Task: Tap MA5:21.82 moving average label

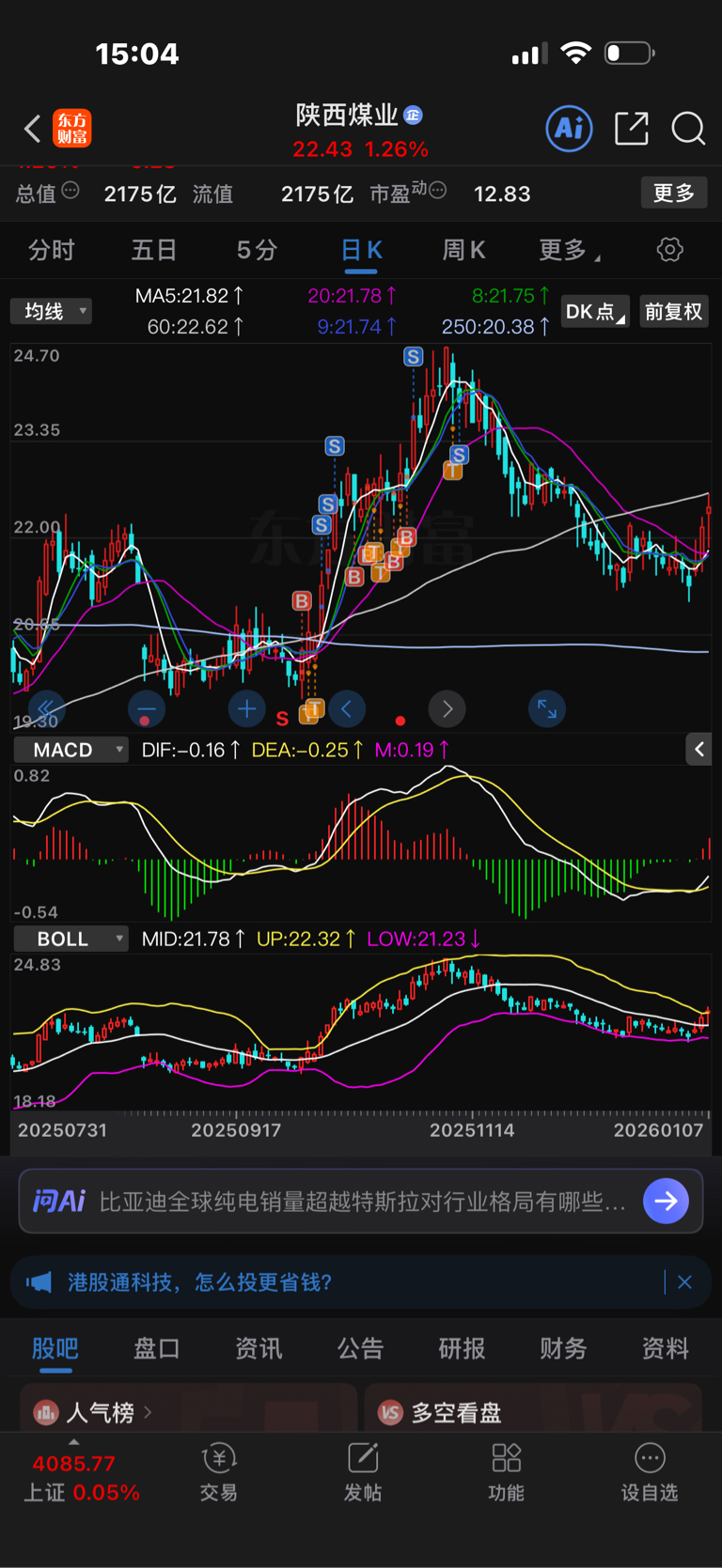Action: pyautogui.click(x=189, y=296)
